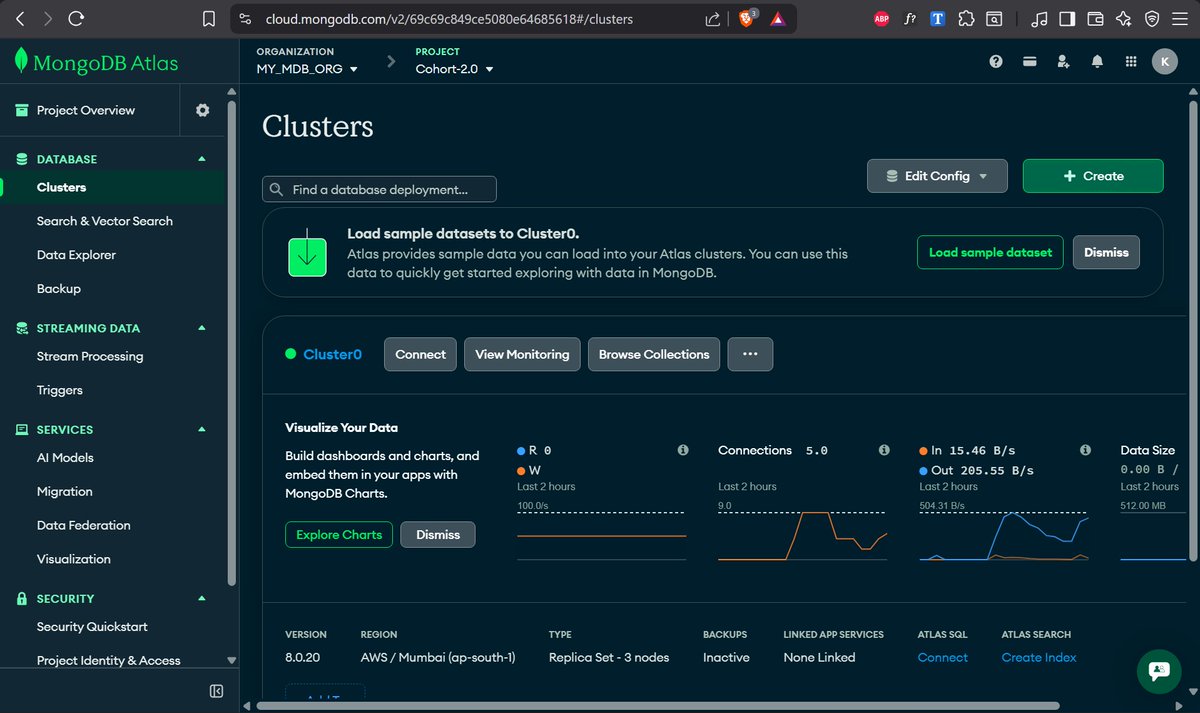Click the Atlas SQL Connect link
This screenshot has width=1200, height=713.
click(943, 657)
